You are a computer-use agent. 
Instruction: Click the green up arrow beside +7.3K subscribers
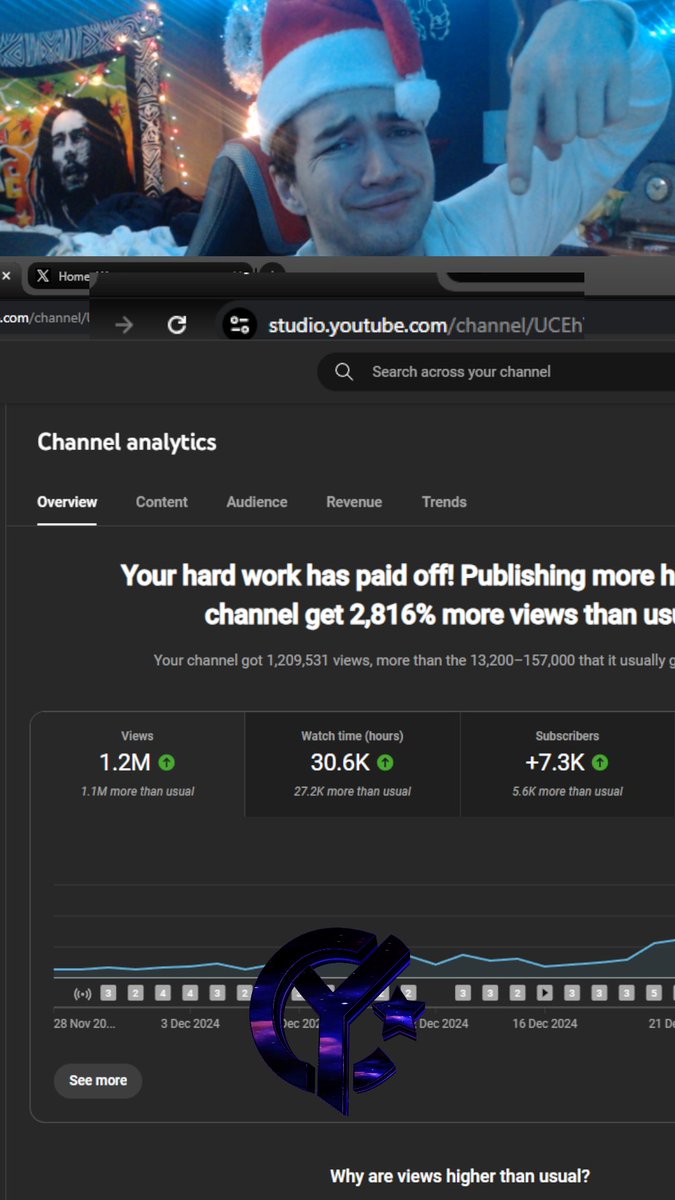click(x=600, y=763)
